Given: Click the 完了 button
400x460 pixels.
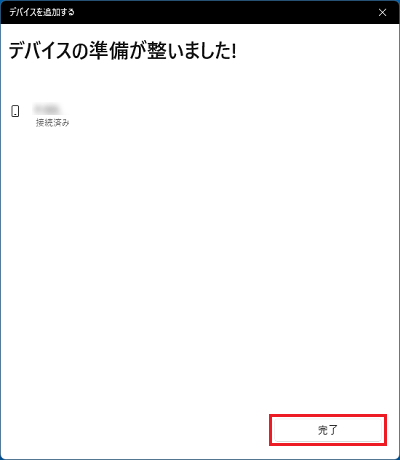Looking at the screenshot, I should click(x=328, y=430).
